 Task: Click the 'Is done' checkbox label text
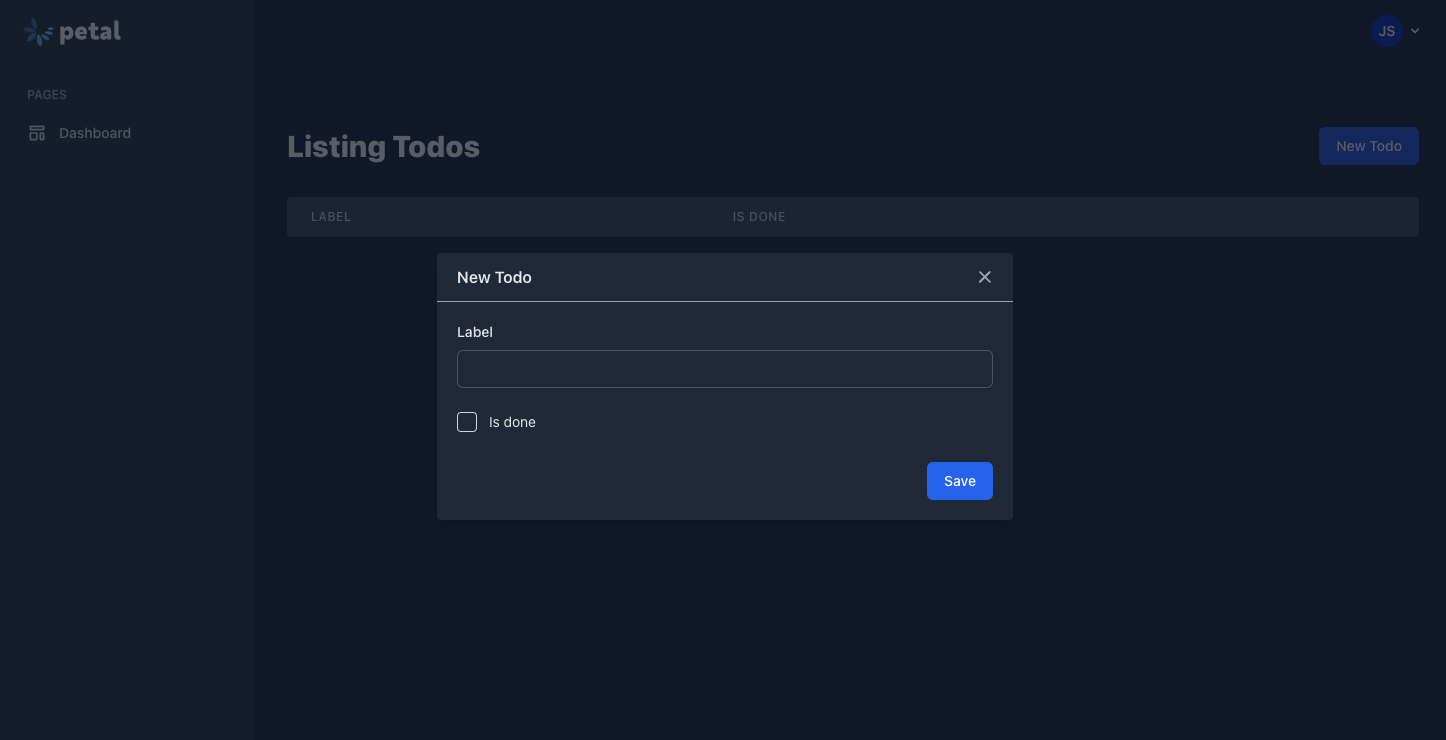[x=512, y=422]
